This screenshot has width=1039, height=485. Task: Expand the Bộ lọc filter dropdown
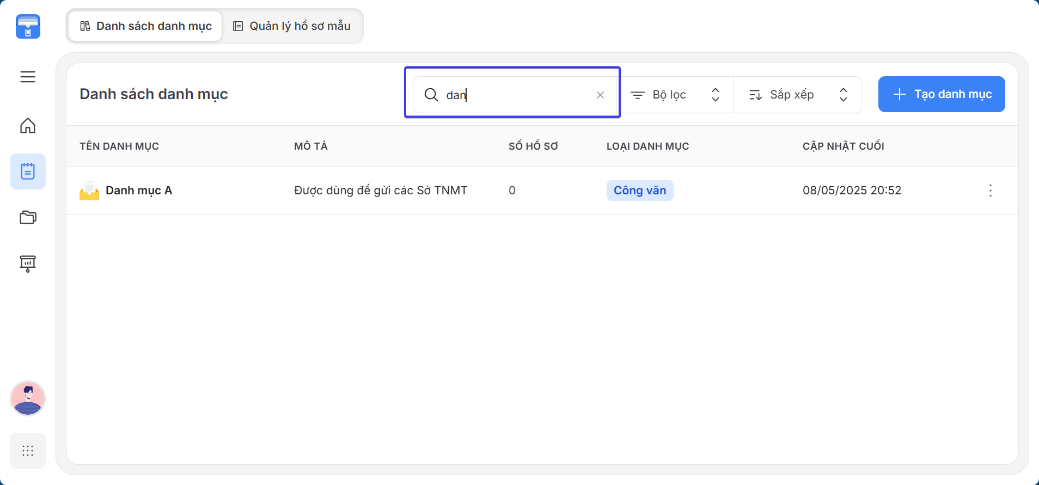(x=676, y=95)
